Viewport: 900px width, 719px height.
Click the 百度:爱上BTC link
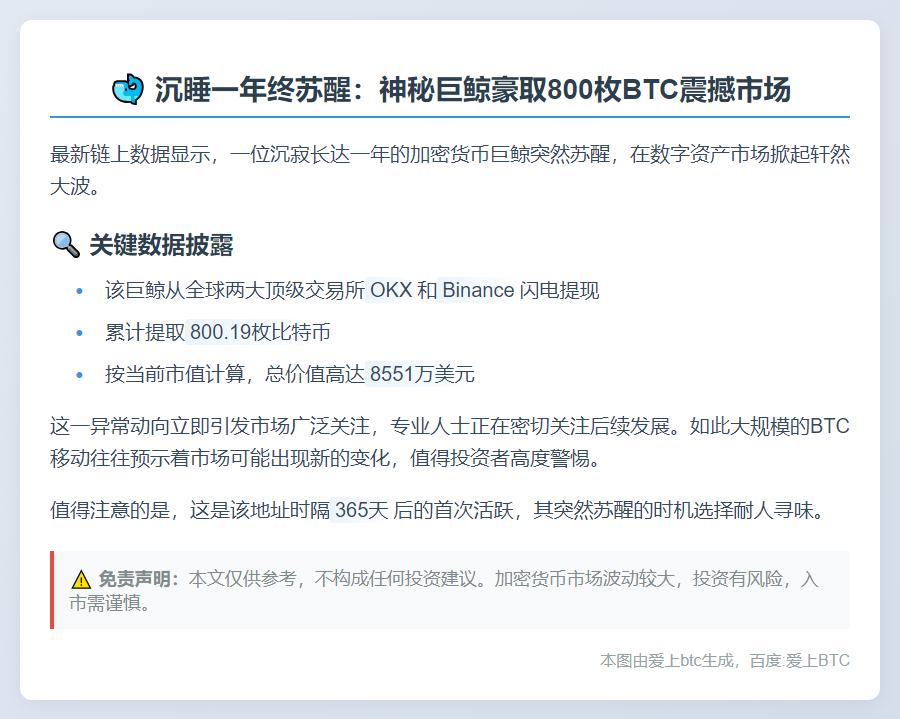tap(802, 660)
